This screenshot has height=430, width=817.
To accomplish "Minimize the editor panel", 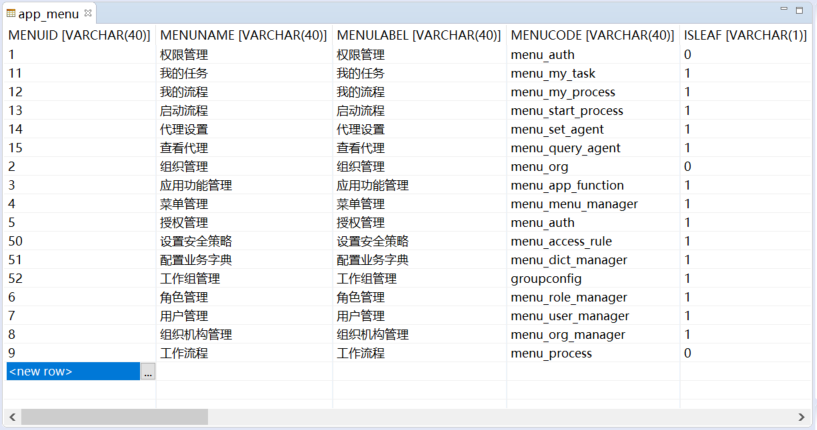I will (x=782, y=10).
